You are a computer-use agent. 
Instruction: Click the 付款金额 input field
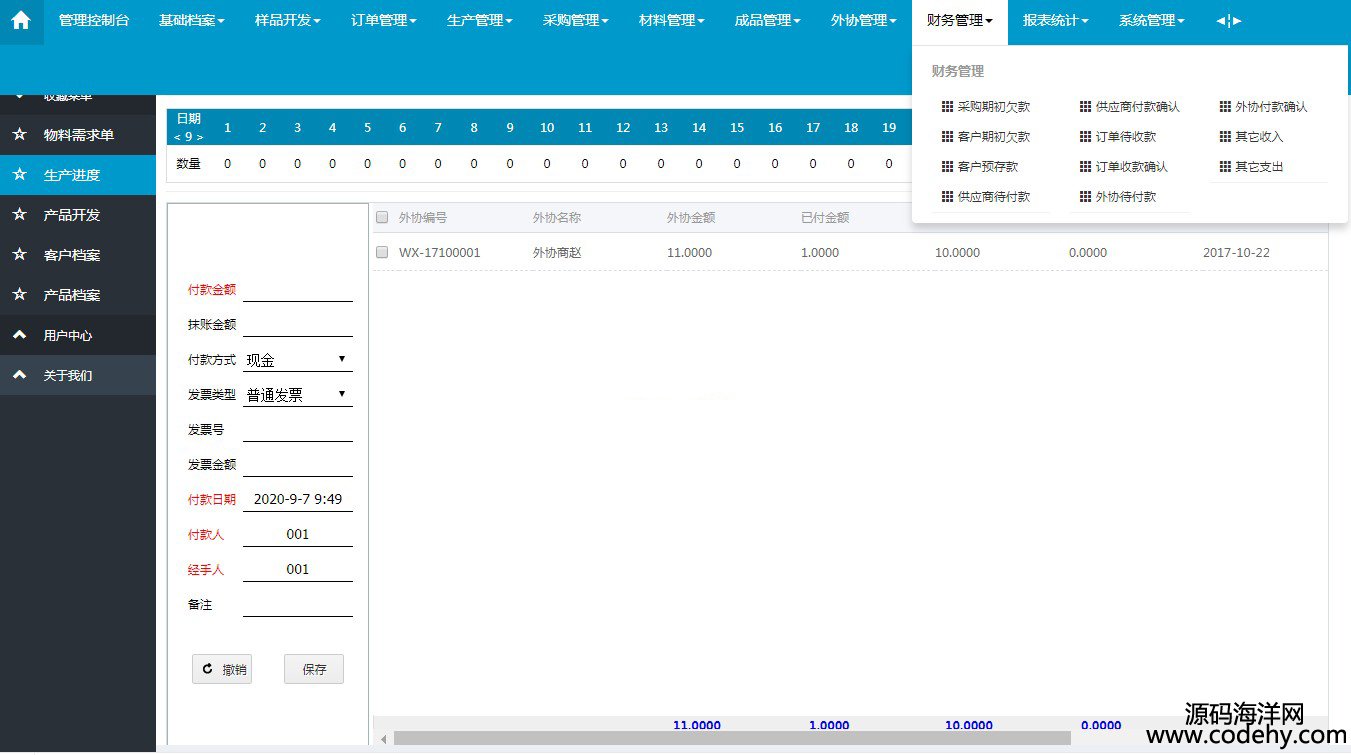298,290
